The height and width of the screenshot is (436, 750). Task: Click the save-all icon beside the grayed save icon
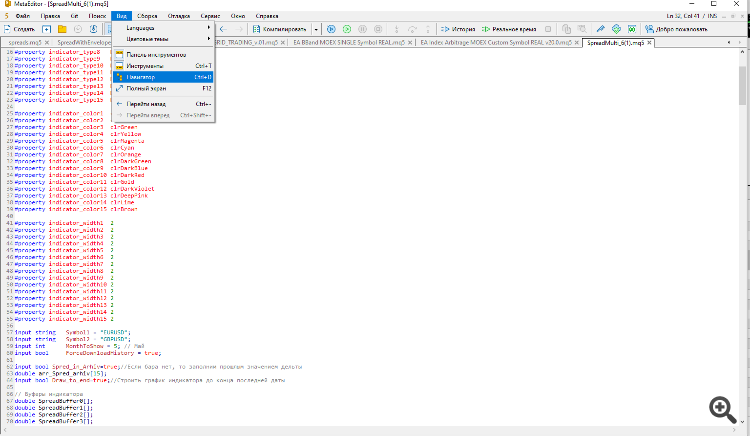94,29
